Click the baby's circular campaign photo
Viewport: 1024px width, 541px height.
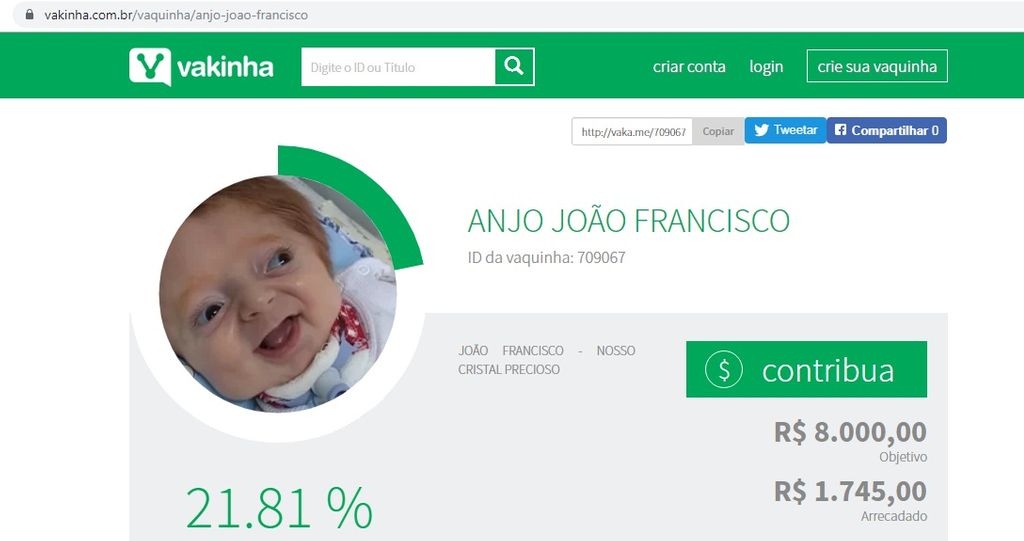tap(278, 294)
